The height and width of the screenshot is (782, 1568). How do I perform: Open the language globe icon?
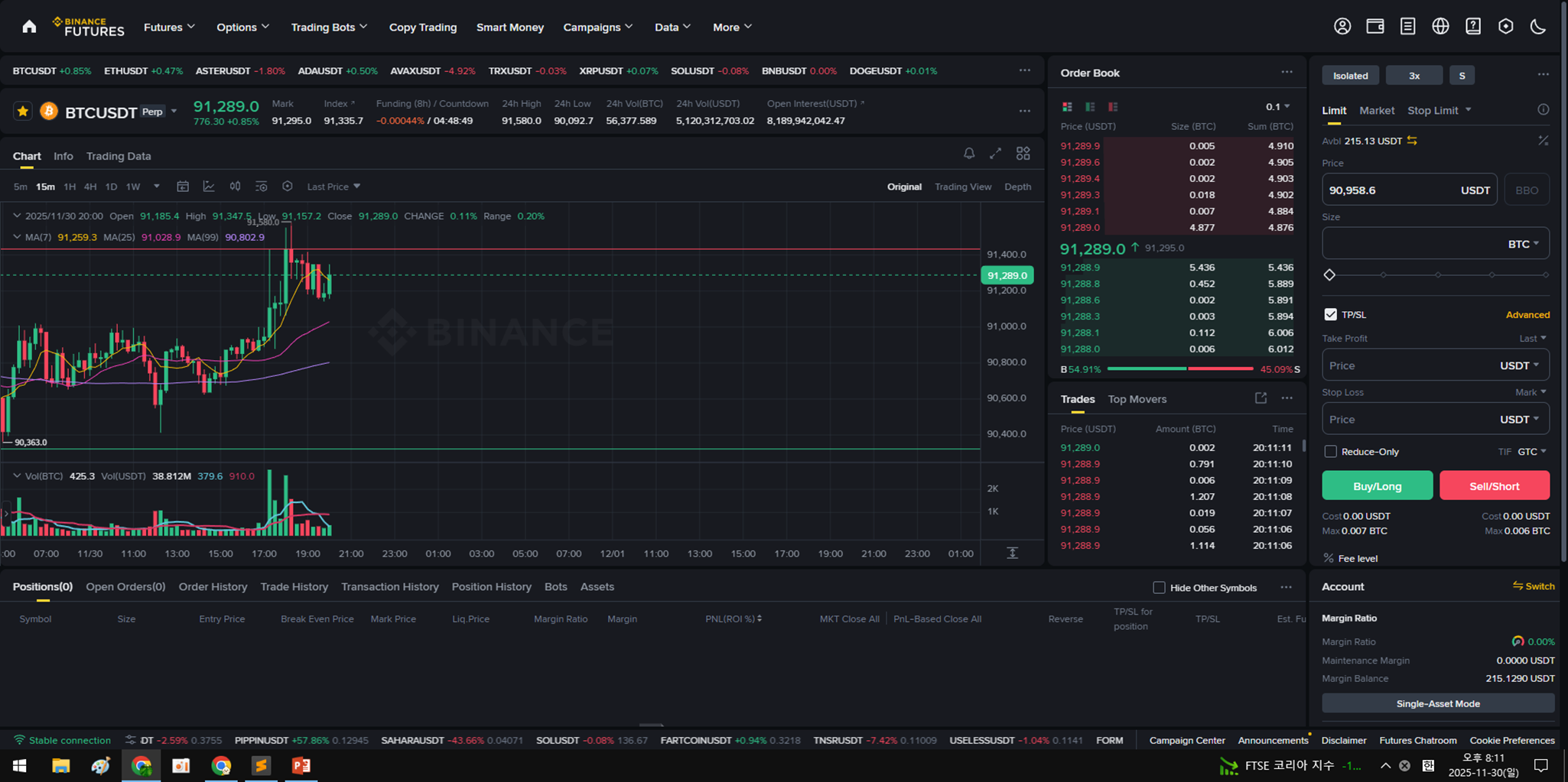[1440, 27]
